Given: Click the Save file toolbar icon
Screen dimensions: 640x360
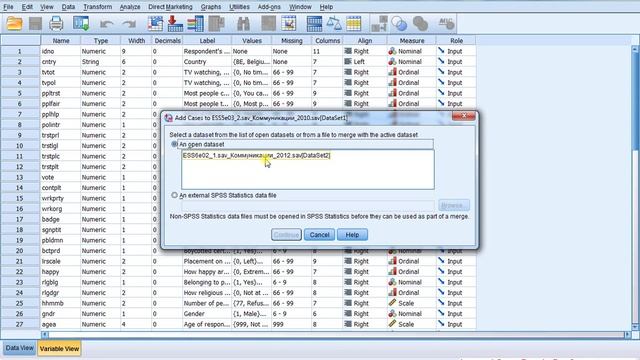Looking at the screenshot, I should point(36,24).
